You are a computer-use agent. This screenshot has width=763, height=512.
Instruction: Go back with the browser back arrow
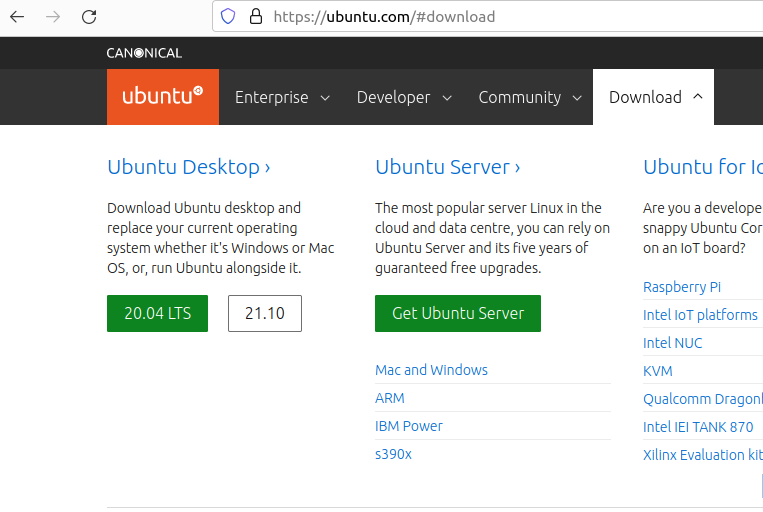(17, 17)
